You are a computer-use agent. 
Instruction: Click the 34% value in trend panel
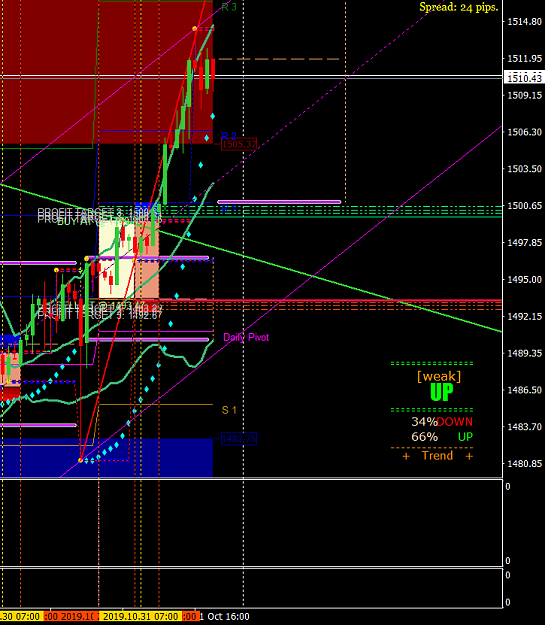pos(424,422)
